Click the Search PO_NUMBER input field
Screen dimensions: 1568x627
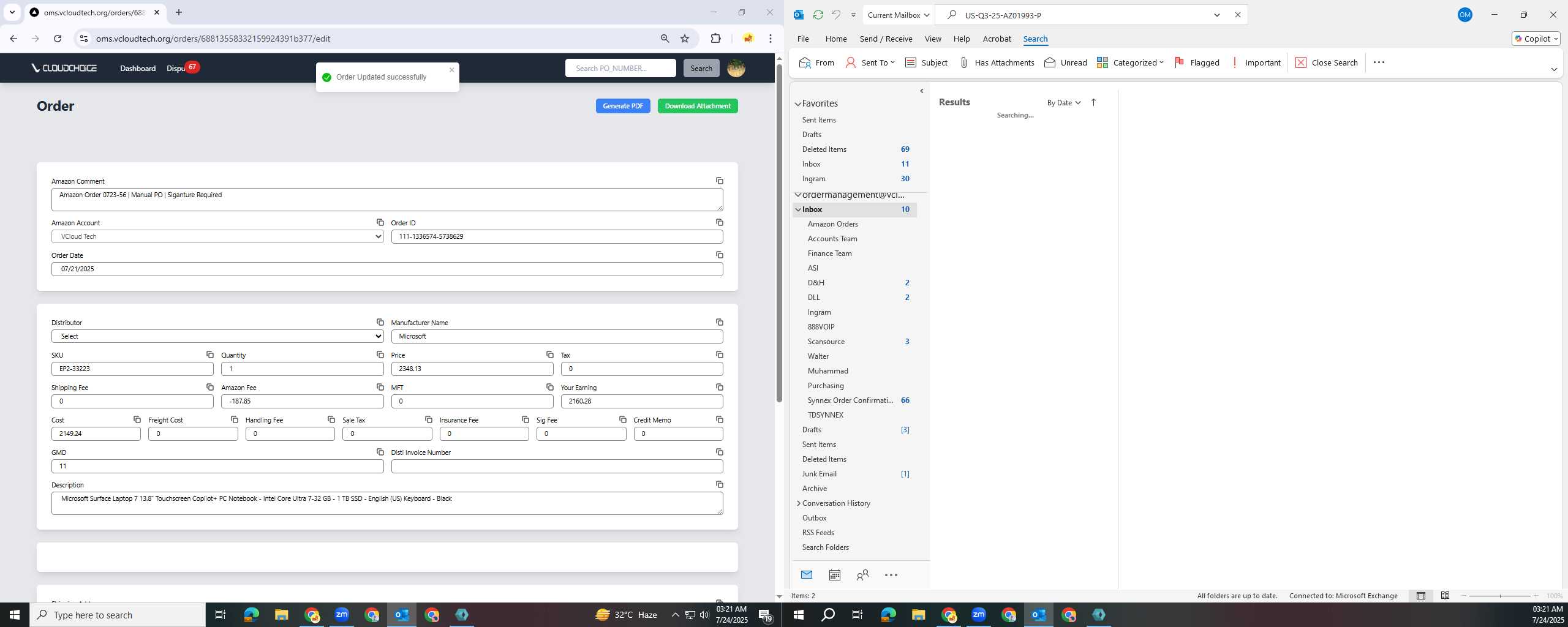click(x=620, y=68)
